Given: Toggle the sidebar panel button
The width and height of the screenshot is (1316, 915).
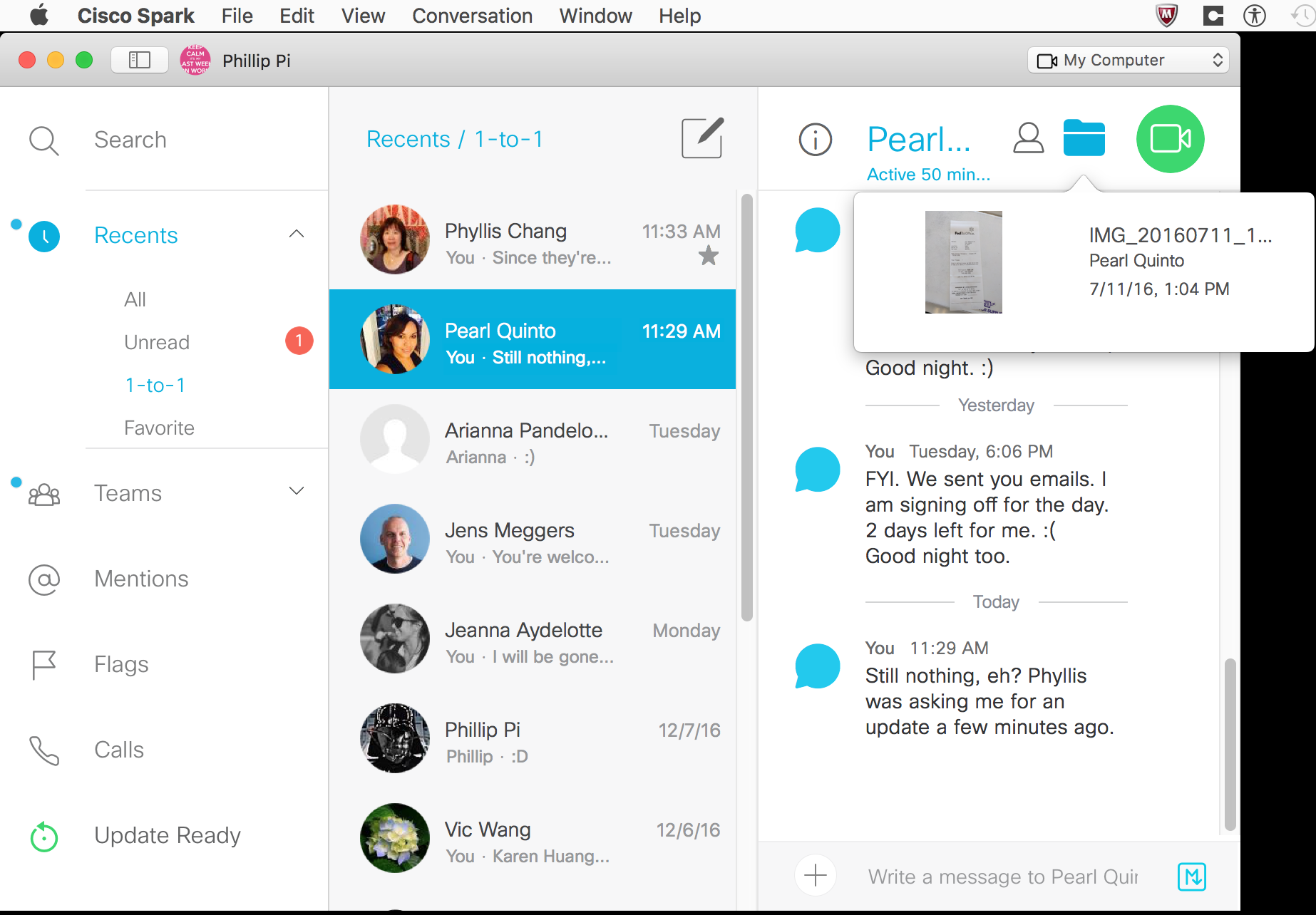Looking at the screenshot, I should [140, 61].
